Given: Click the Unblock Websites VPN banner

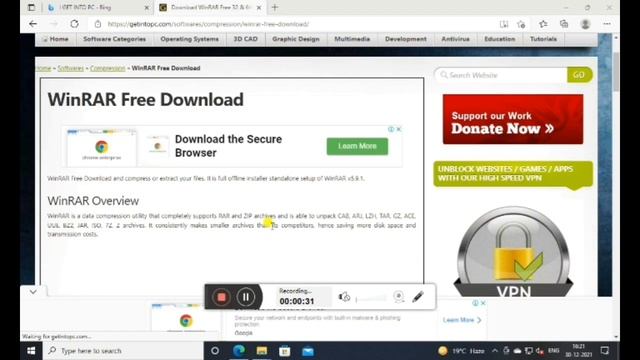Looking at the screenshot, I should [x=513, y=174].
